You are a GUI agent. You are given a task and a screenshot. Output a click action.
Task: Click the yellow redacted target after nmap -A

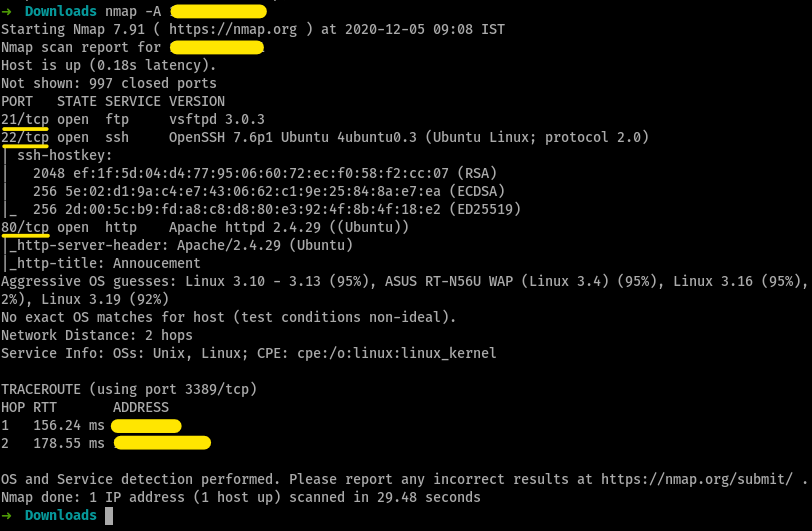[218, 11]
